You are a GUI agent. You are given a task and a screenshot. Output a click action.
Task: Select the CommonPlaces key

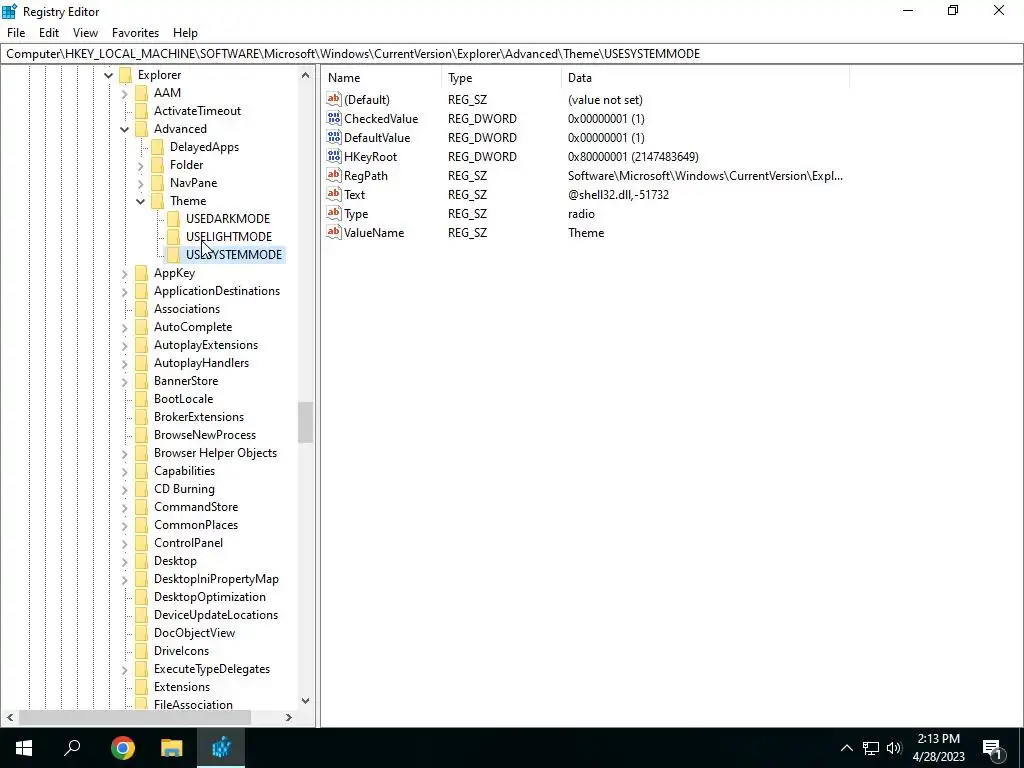[196, 525]
